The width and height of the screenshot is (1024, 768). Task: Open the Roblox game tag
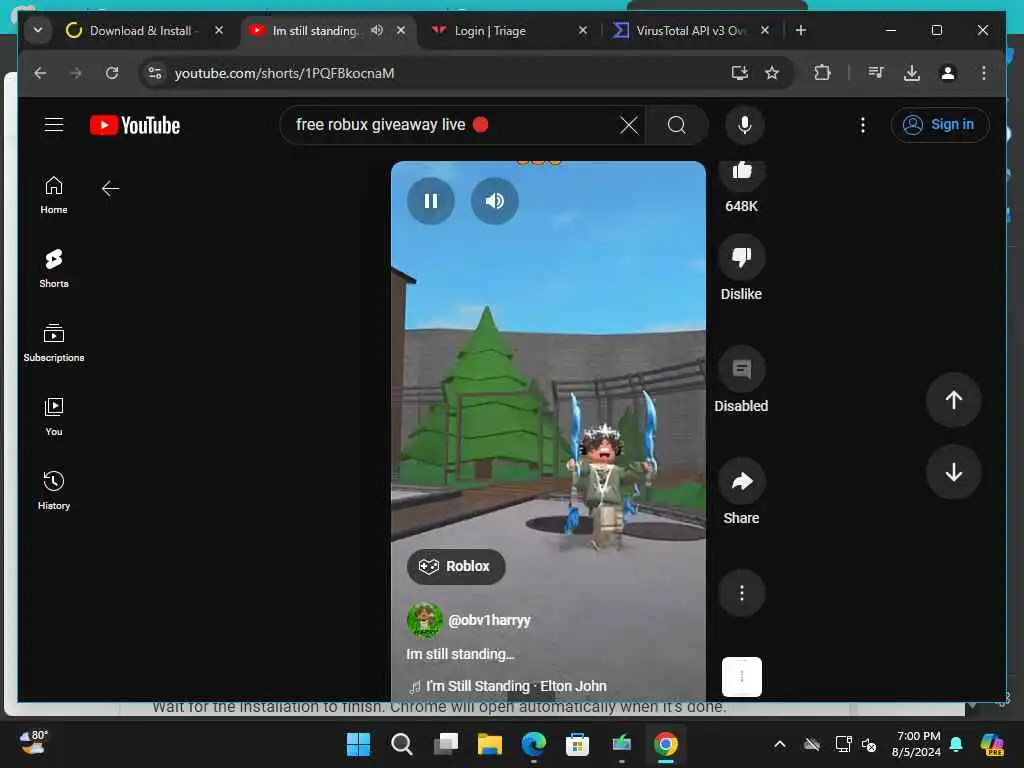coord(456,566)
